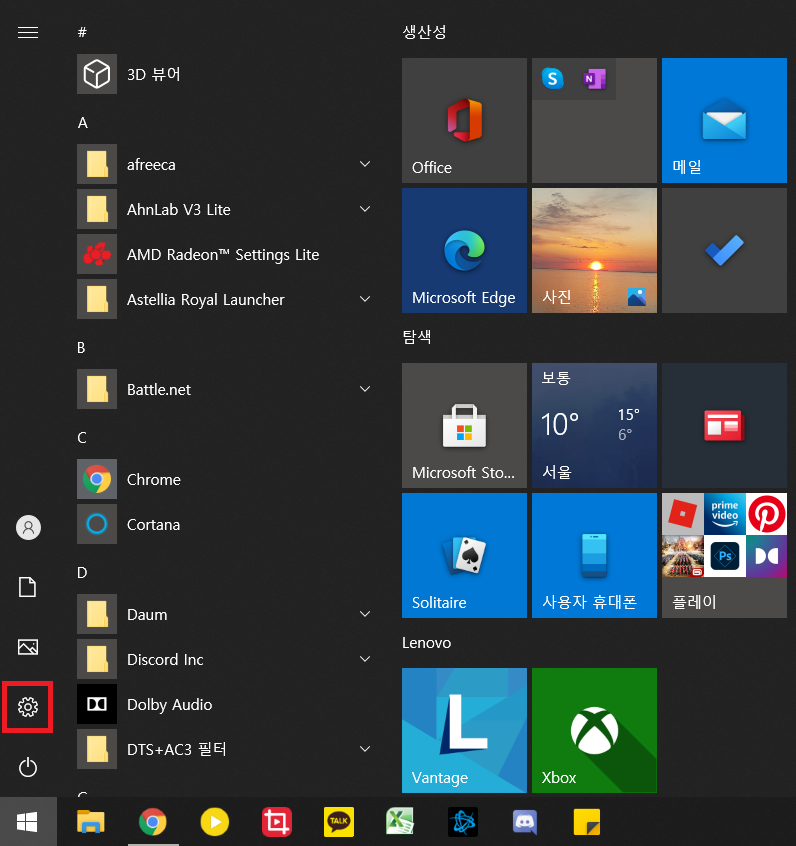This screenshot has width=796, height=846.
Task: Open KakaoTalk on the taskbar
Action: click(x=339, y=822)
